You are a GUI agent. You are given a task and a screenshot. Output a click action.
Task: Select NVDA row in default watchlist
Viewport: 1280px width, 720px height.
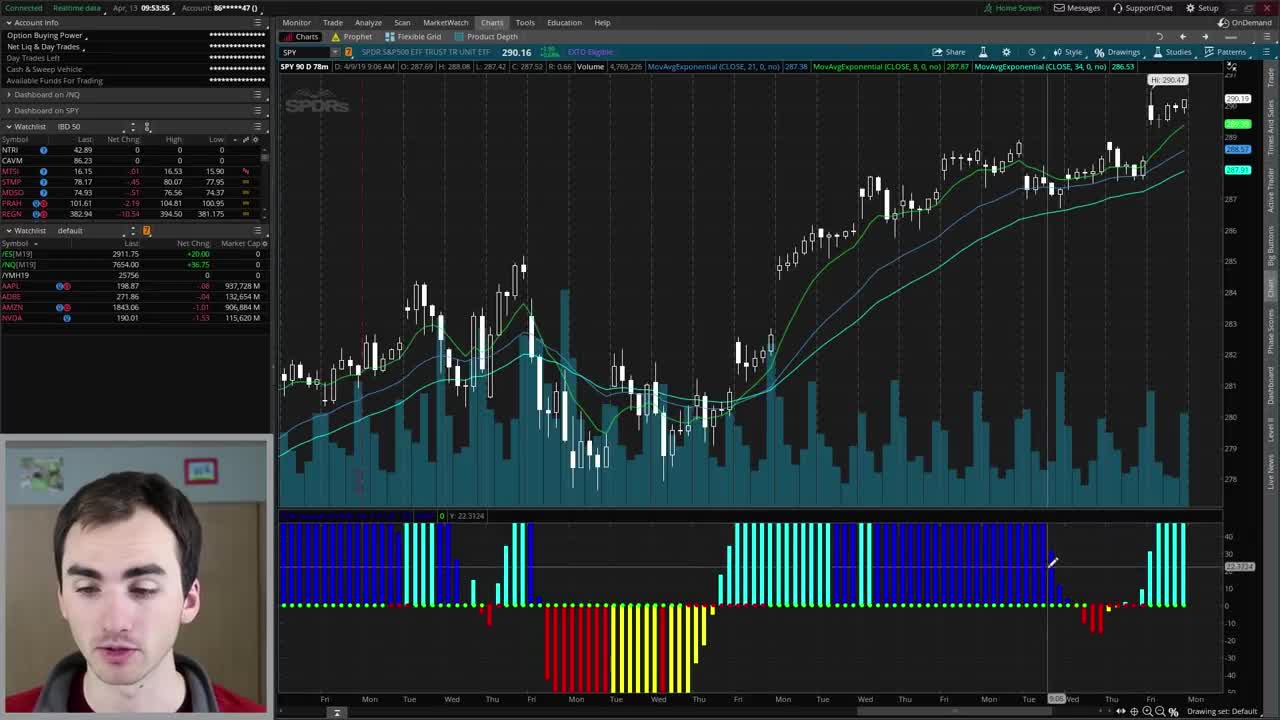[132, 318]
